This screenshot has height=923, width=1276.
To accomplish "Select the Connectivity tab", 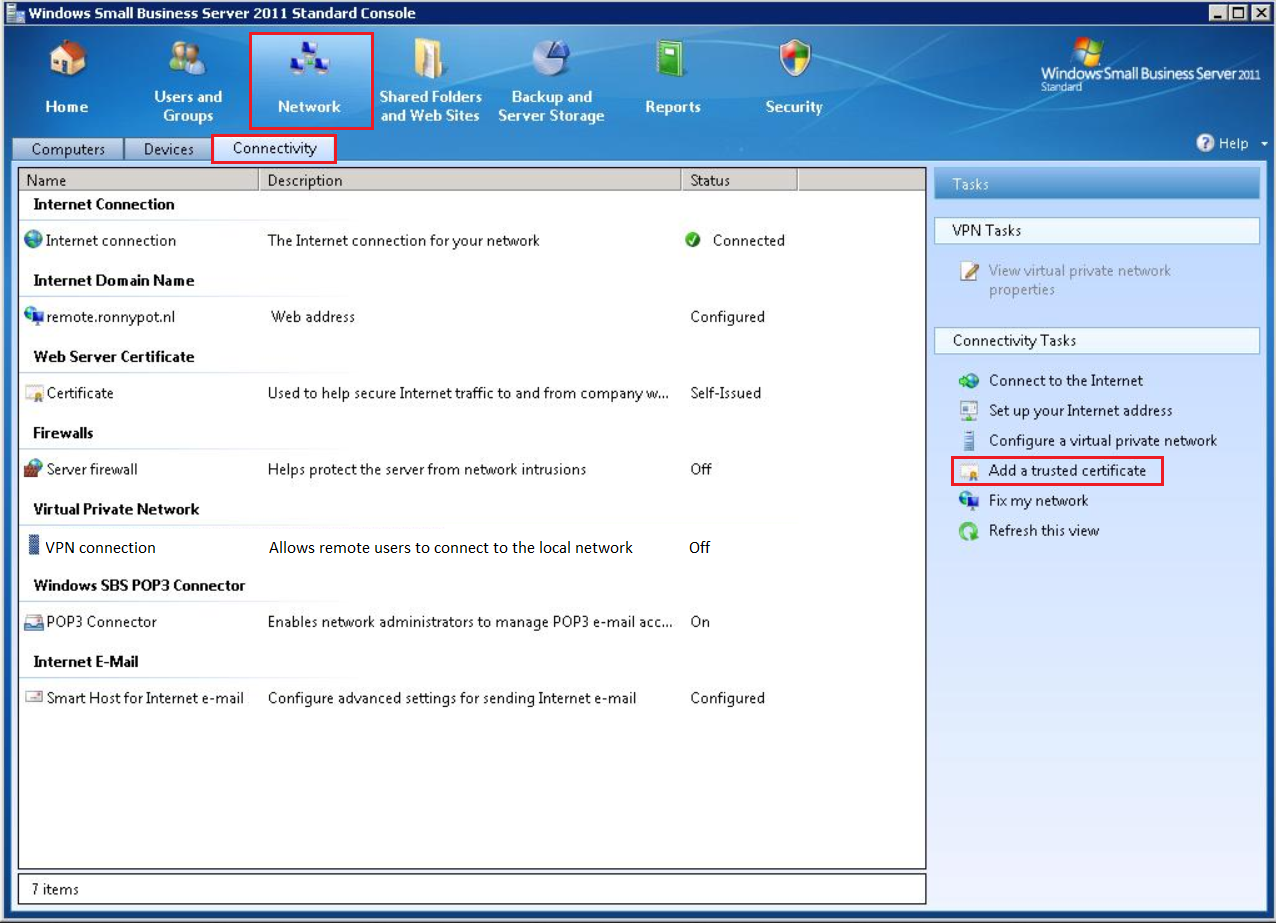I will (x=274, y=149).
